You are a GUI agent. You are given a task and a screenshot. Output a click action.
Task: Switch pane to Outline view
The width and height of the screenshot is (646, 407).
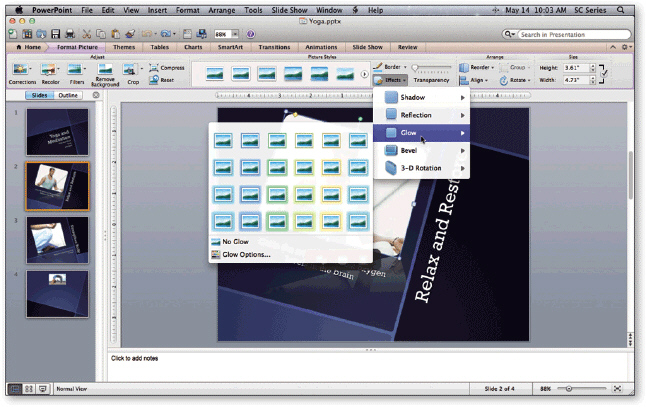68,95
